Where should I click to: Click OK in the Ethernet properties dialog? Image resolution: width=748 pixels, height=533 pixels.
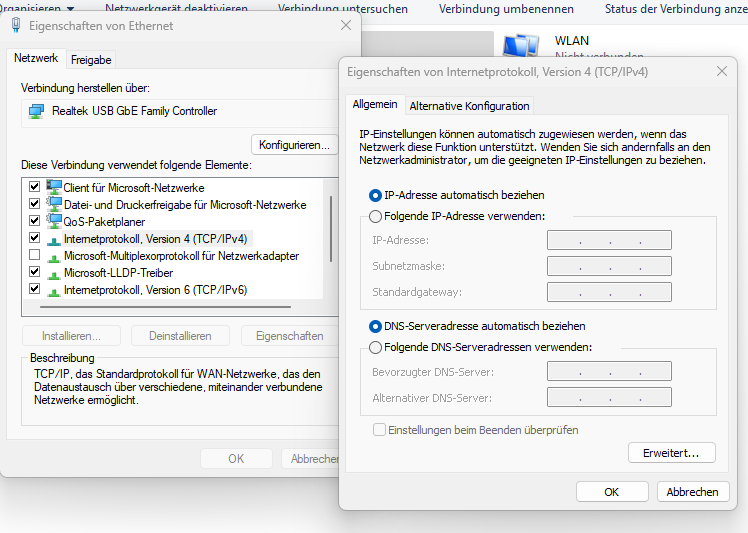(x=236, y=459)
